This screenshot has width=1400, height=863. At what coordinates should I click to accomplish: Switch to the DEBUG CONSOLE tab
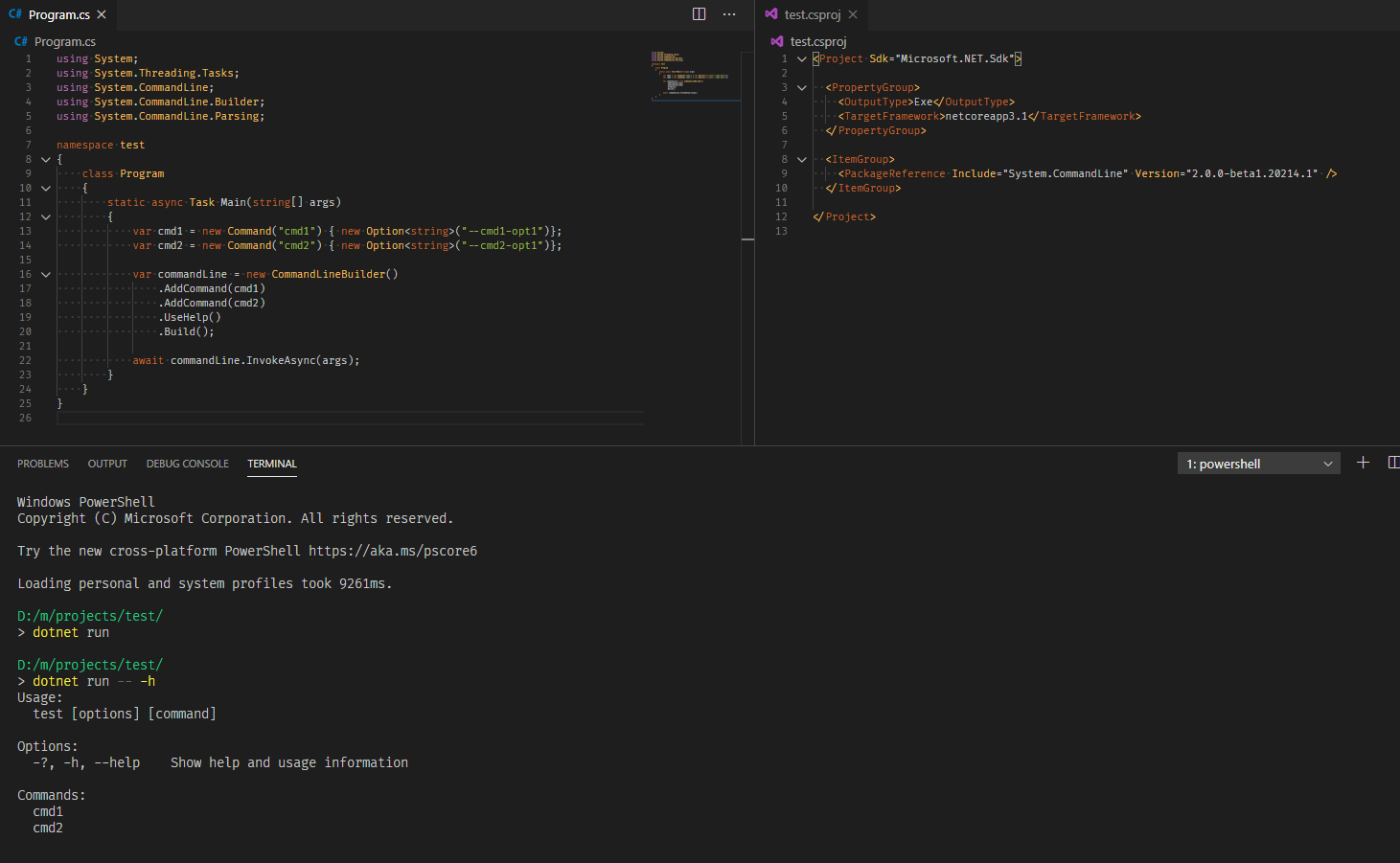[187, 464]
